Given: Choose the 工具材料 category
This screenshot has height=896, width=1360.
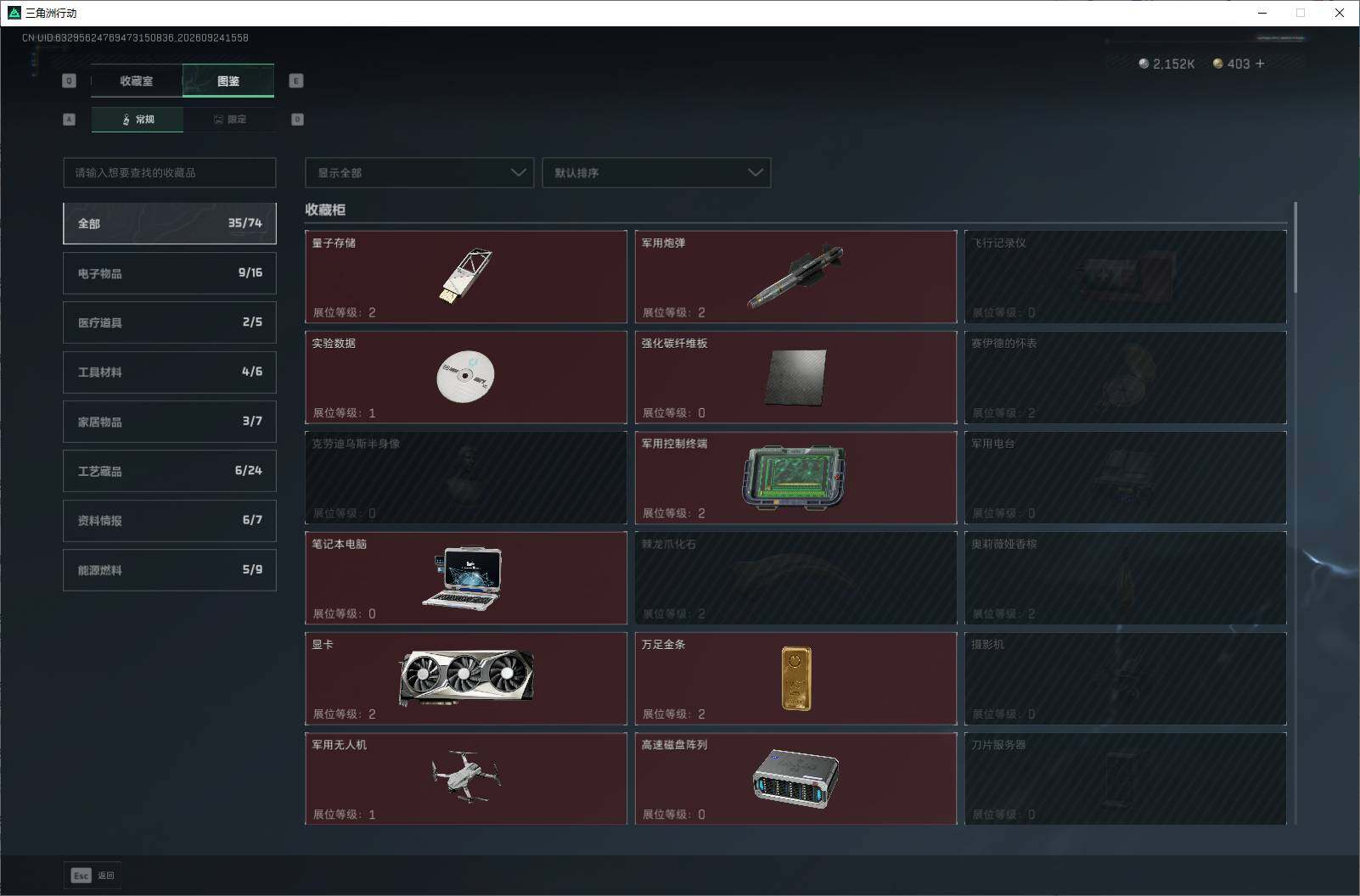Looking at the screenshot, I should tap(170, 372).
